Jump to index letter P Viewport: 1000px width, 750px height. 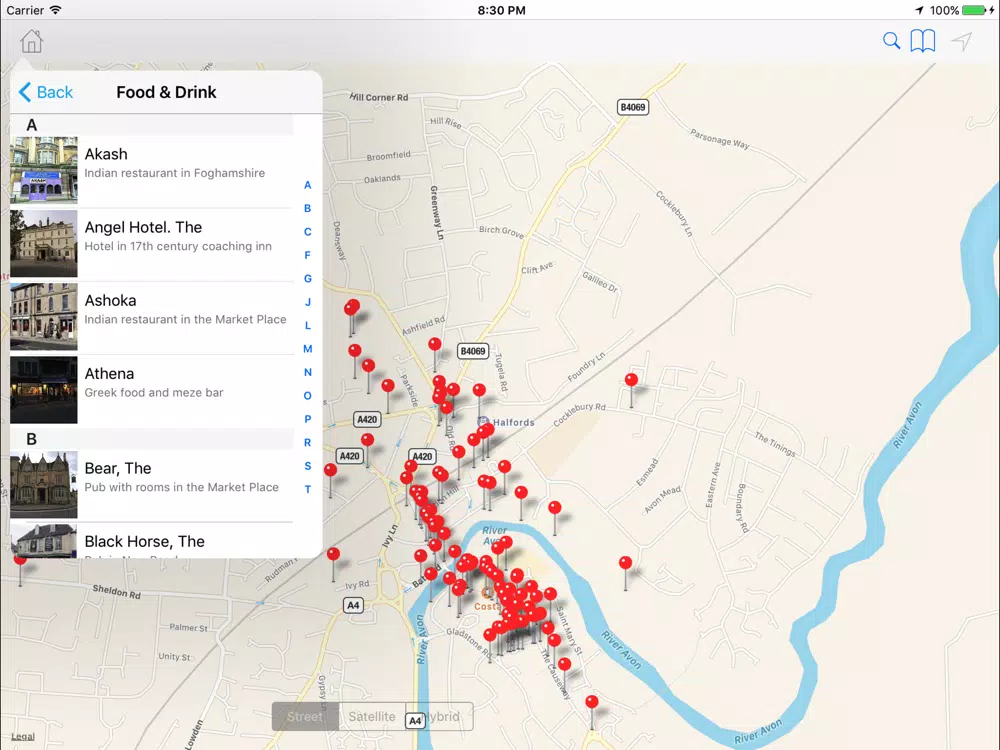tap(307, 419)
